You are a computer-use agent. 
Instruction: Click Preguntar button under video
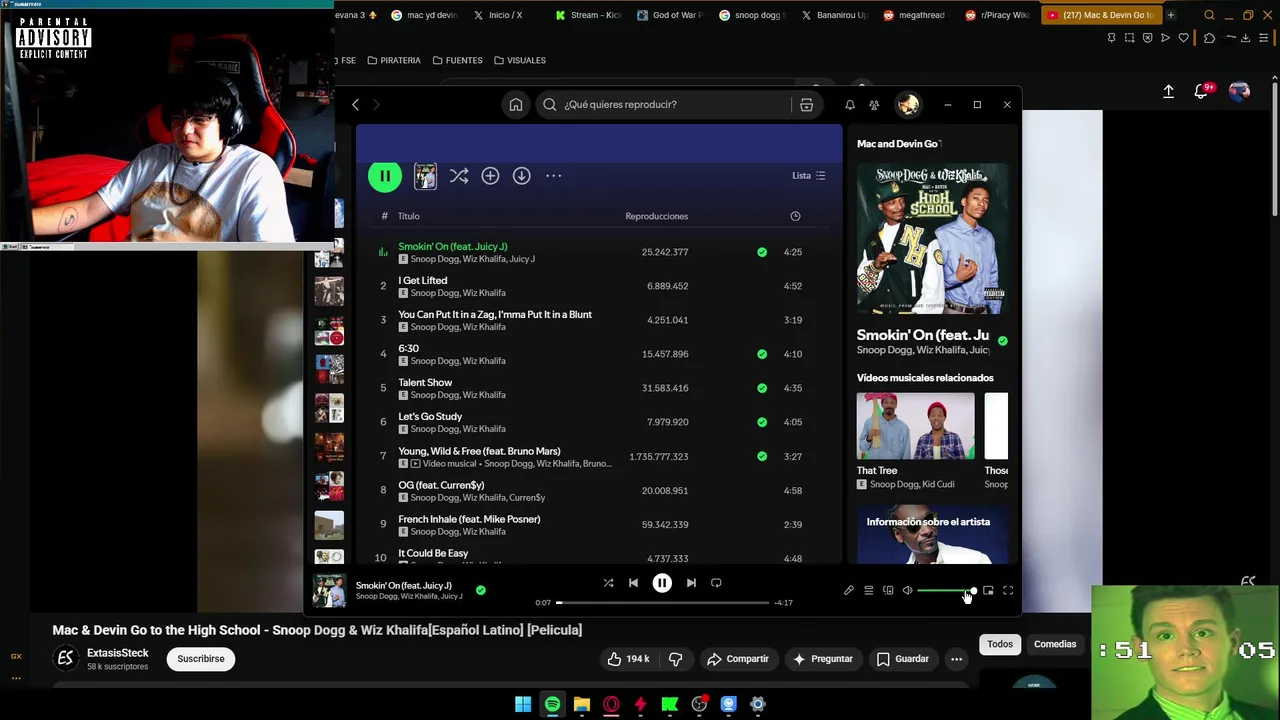(823, 659)
